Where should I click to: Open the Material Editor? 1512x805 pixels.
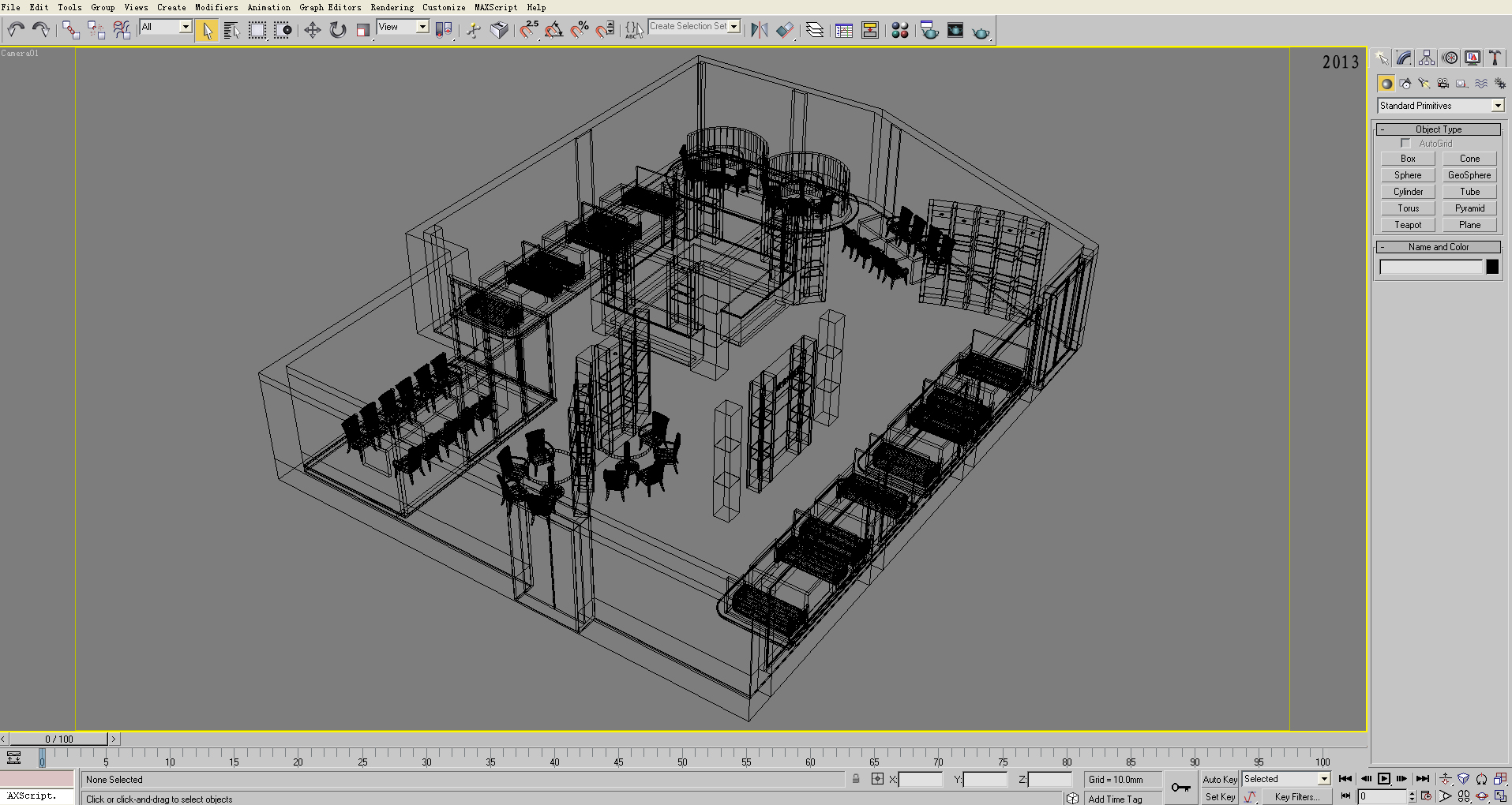click(x=899, y=31)
